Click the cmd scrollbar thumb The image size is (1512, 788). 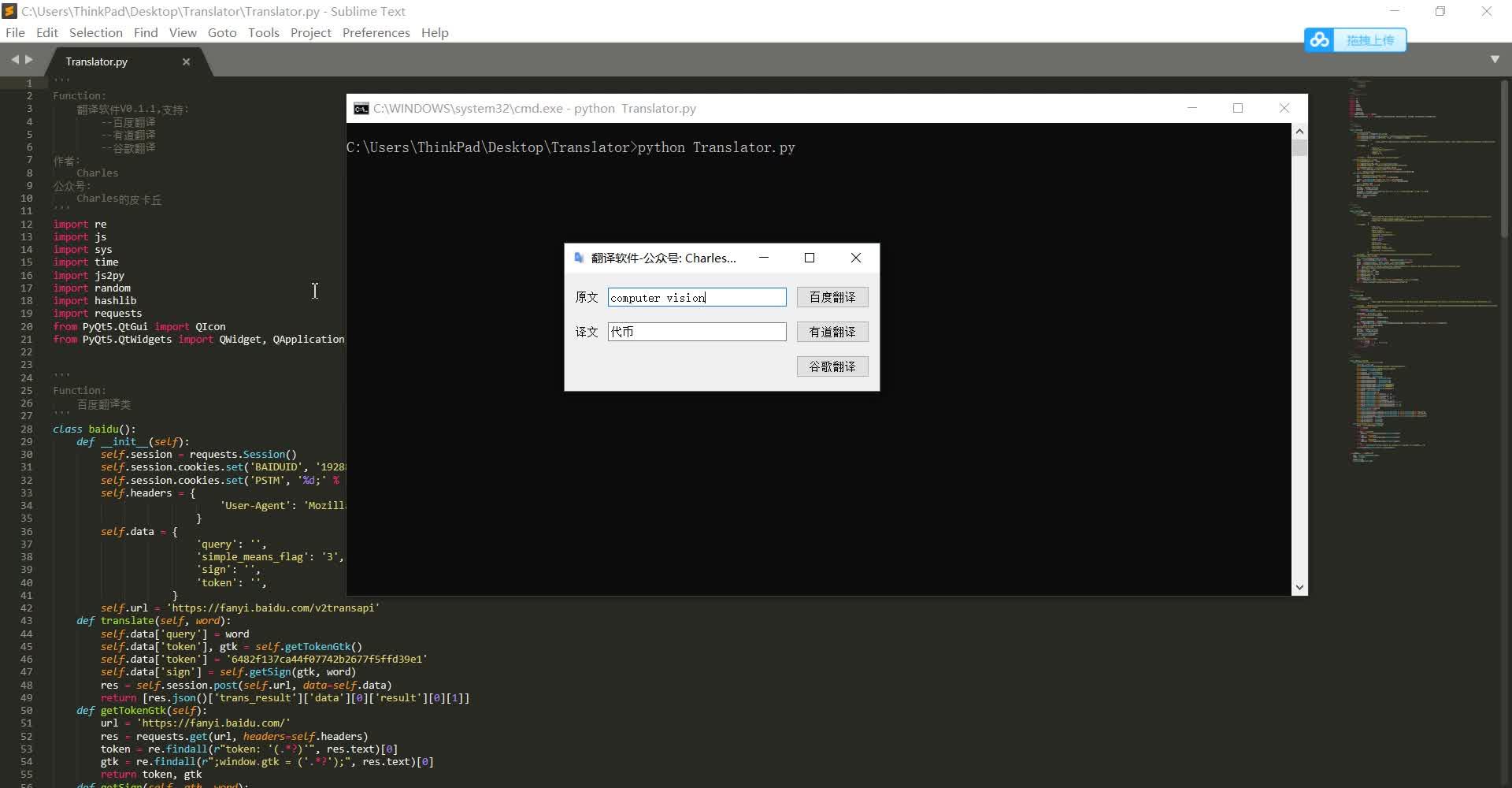(1299, 148)
